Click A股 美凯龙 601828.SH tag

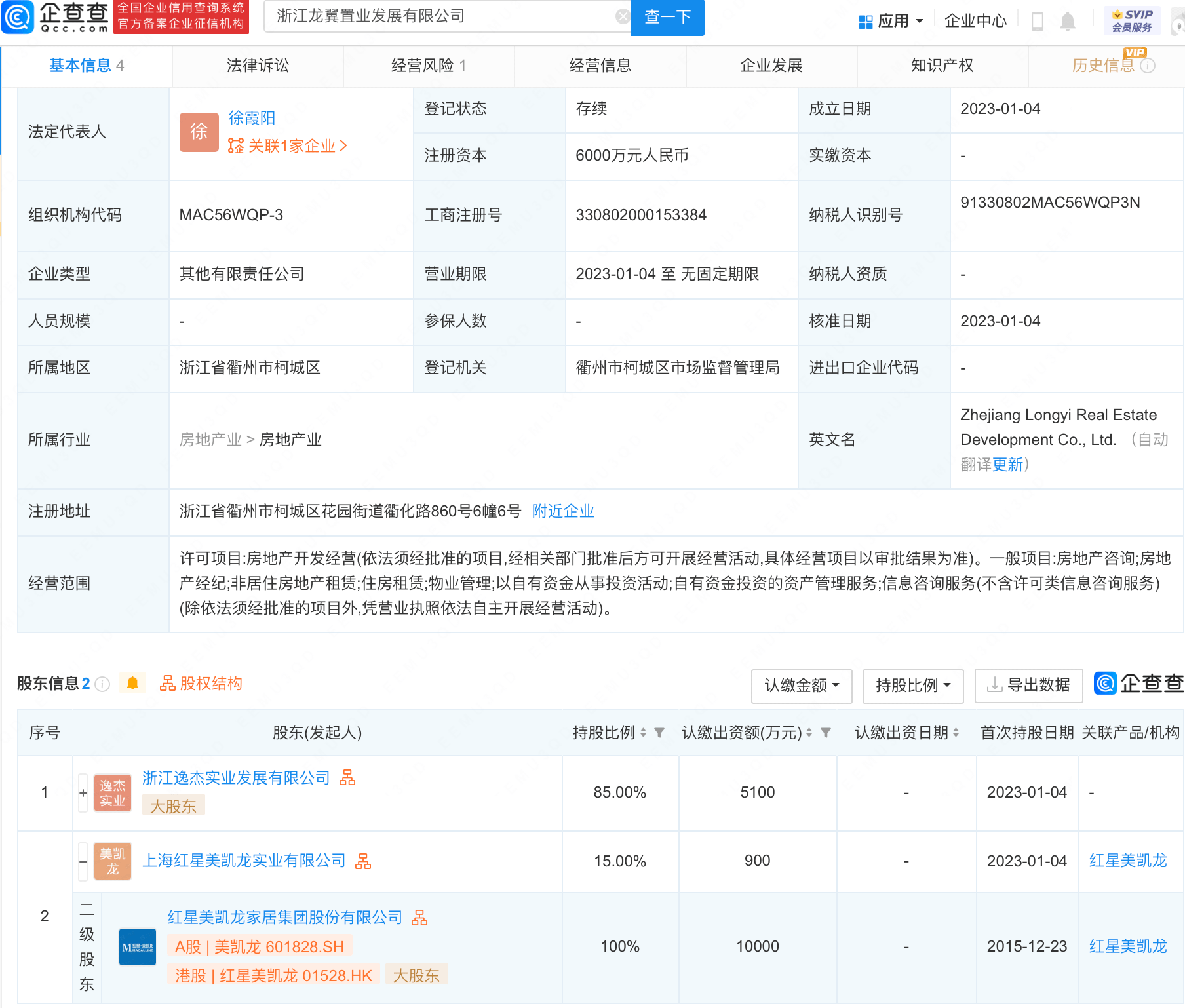pyautogui.click(x=260, y=946)
